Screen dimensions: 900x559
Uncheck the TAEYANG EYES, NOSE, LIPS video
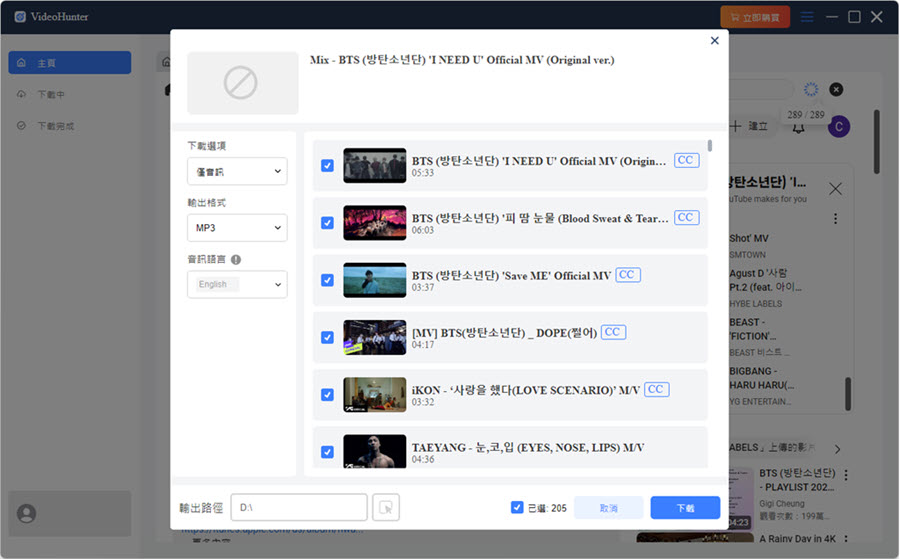pyautogui.click(x=327, y=452)
